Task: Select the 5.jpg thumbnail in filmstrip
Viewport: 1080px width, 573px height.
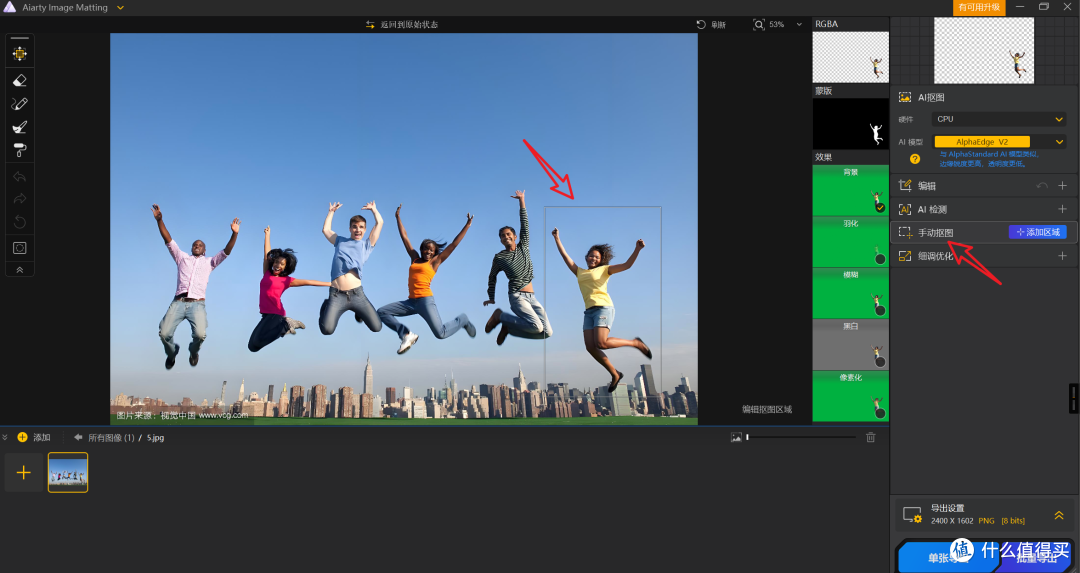Action: pos(68,472)
